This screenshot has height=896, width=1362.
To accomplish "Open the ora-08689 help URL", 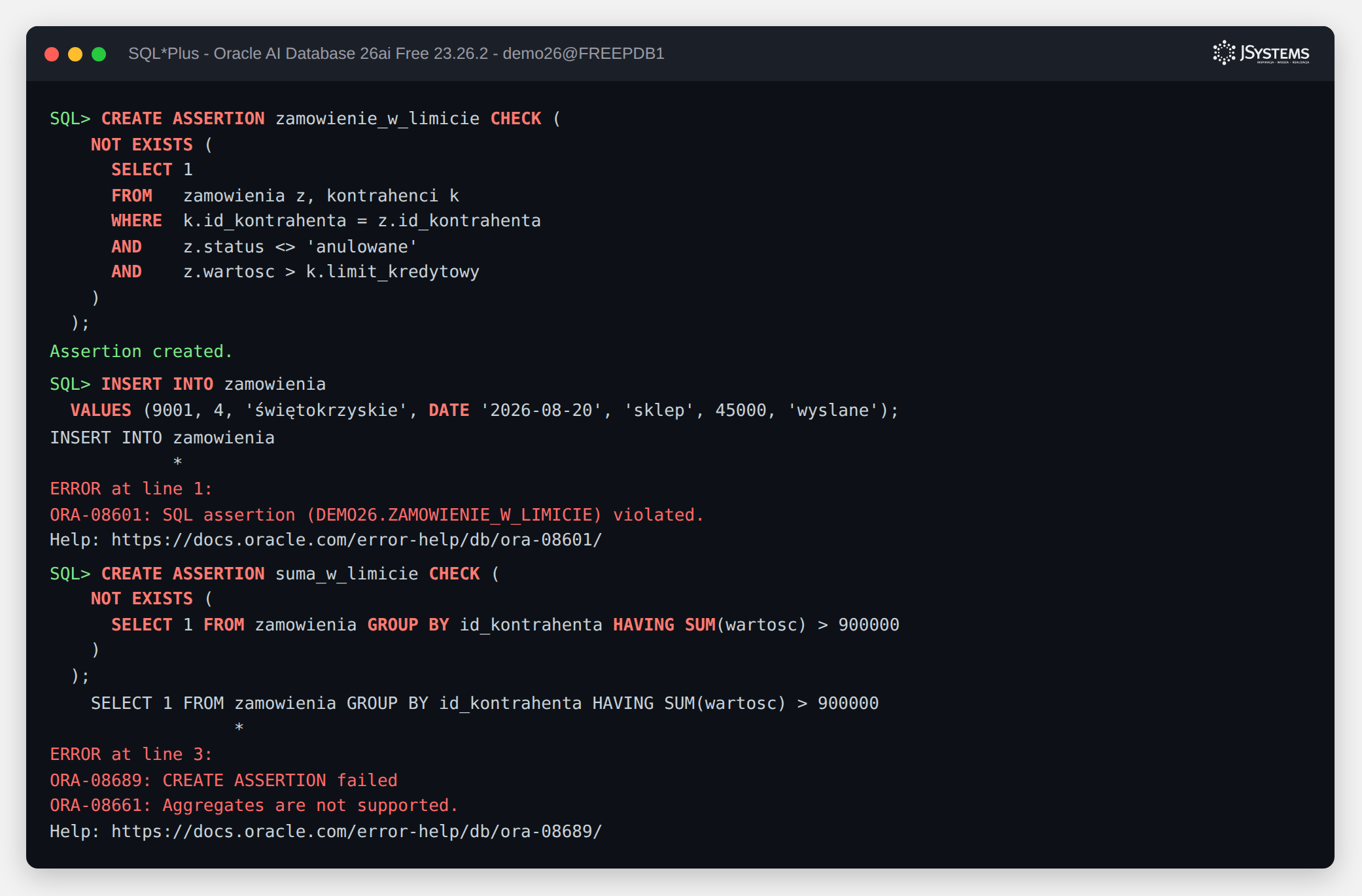I will click(357, 832).
